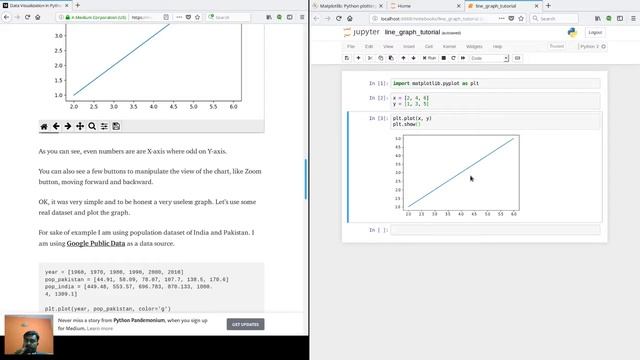Reload the Medium article page

tap(27, 17)
